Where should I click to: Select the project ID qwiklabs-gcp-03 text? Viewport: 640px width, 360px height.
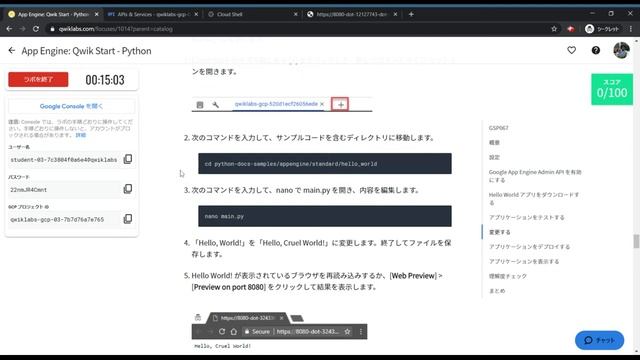coord(57,220)
